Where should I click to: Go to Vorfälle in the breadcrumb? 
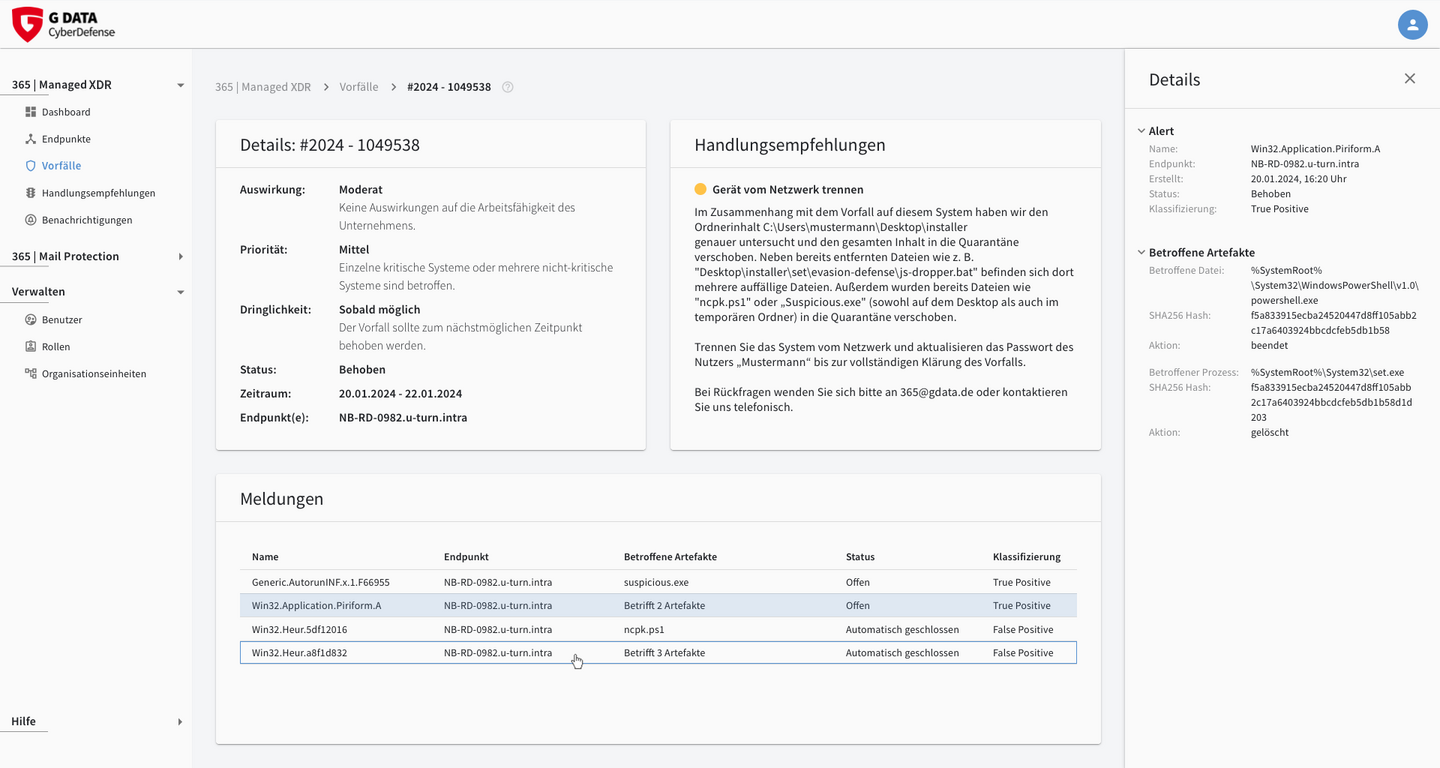click(x=359, y=87)
